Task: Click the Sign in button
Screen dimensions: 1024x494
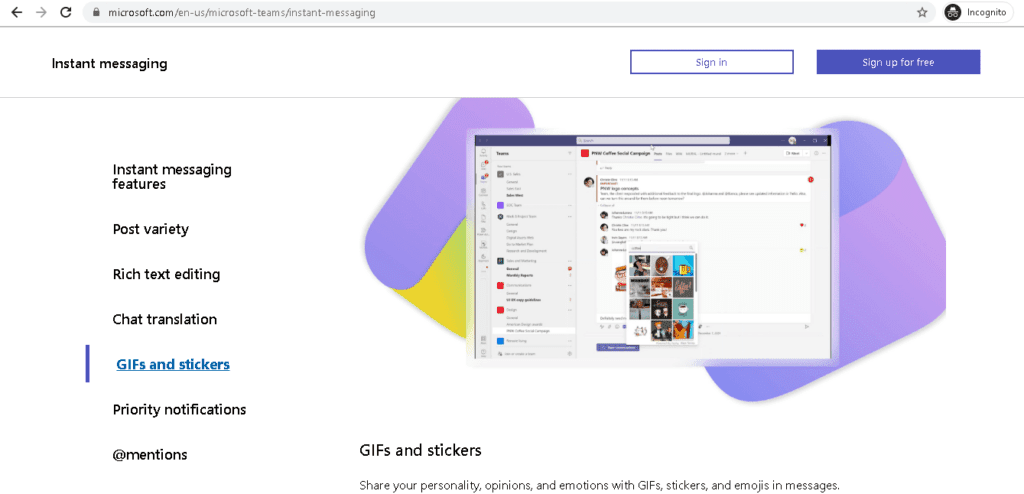Action: (711, 62)
